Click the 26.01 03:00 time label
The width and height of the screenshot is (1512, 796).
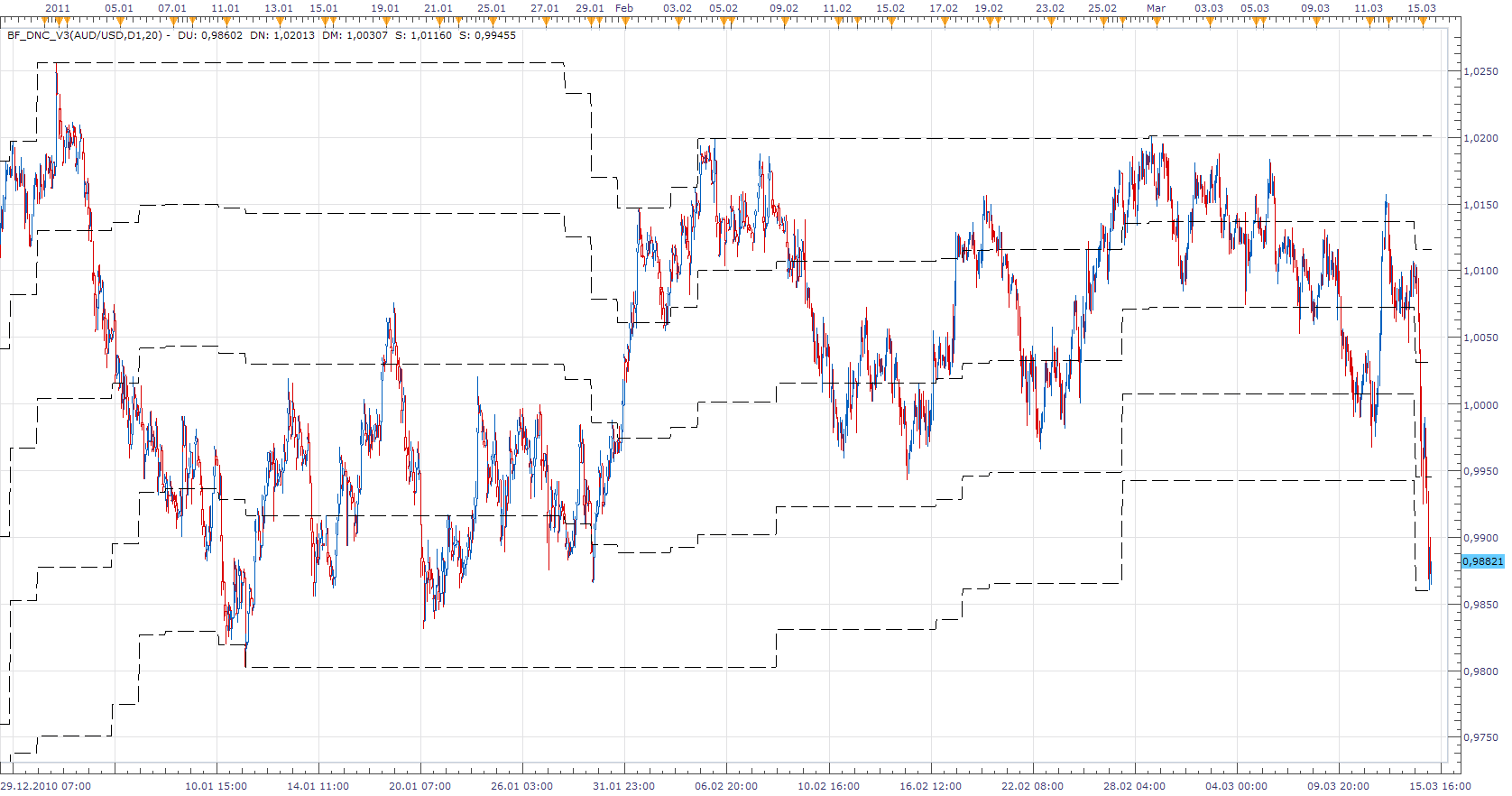click(521, 786)
